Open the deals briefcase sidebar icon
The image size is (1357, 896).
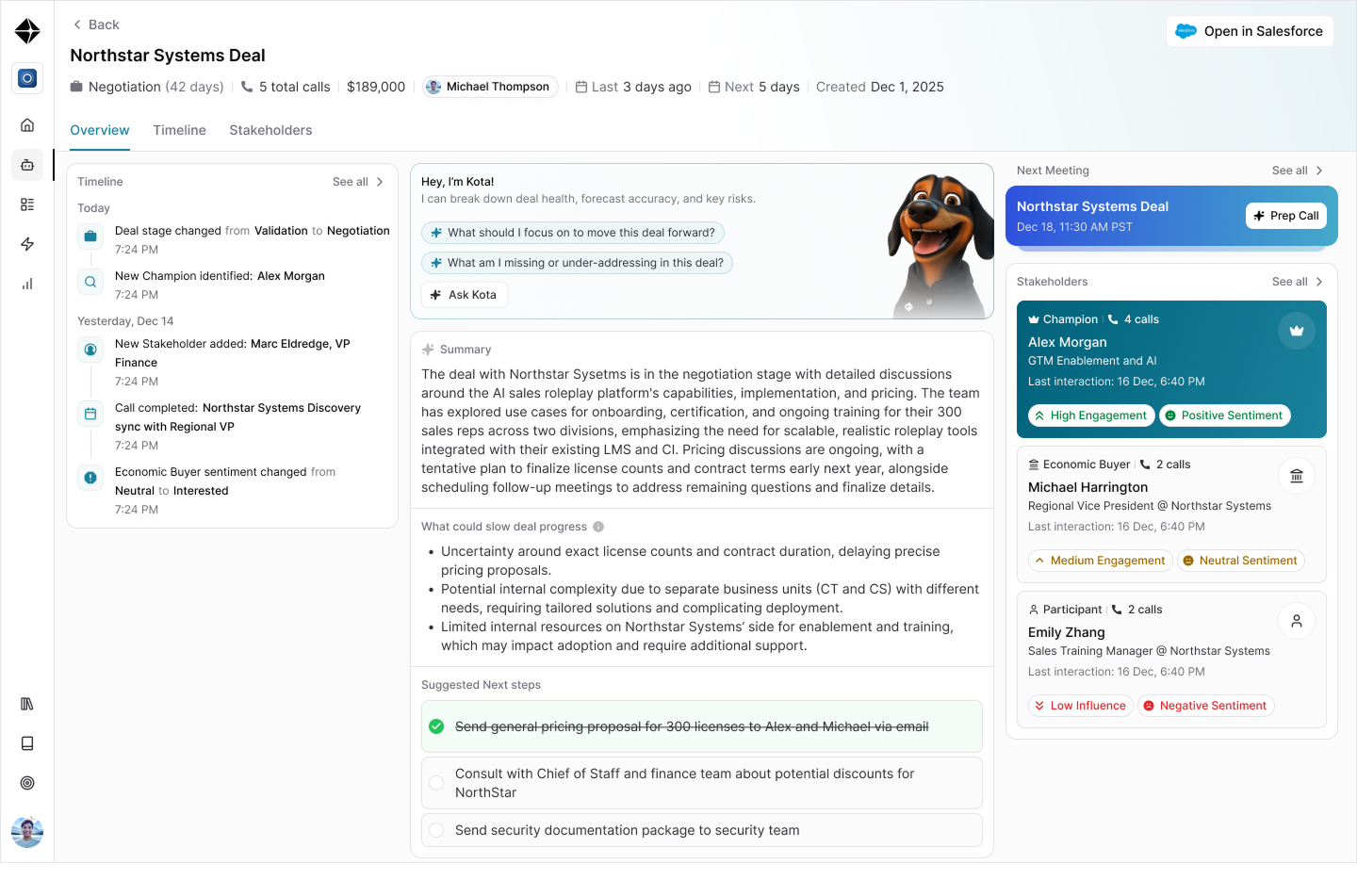[x=27, y=165]
